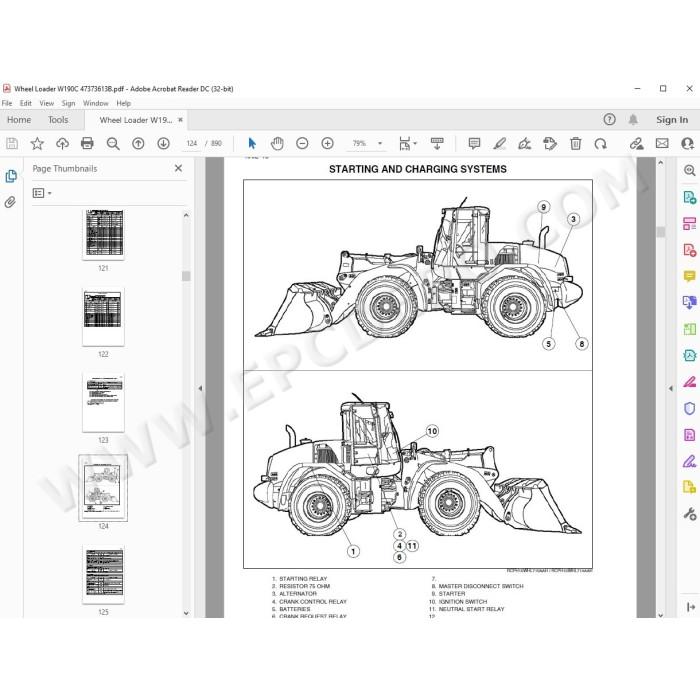
Task: Go to the previous page arrow
Action: pyautogui.click(x=138, y=143)
